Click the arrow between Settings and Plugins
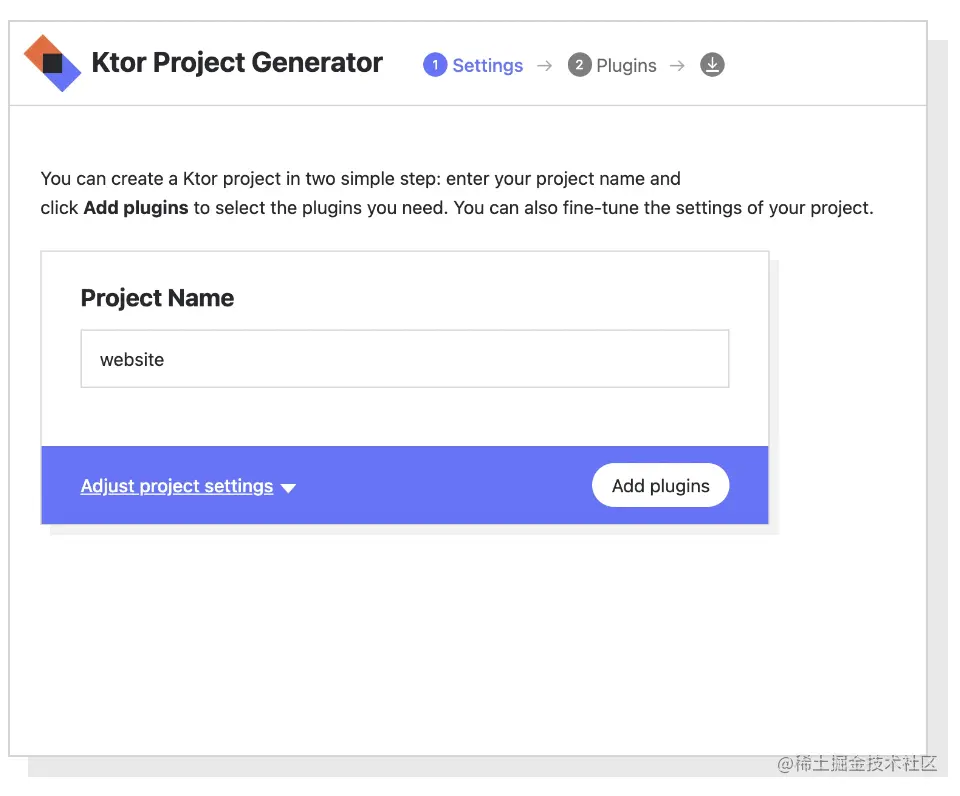960x796 pixels. [544, 66]
